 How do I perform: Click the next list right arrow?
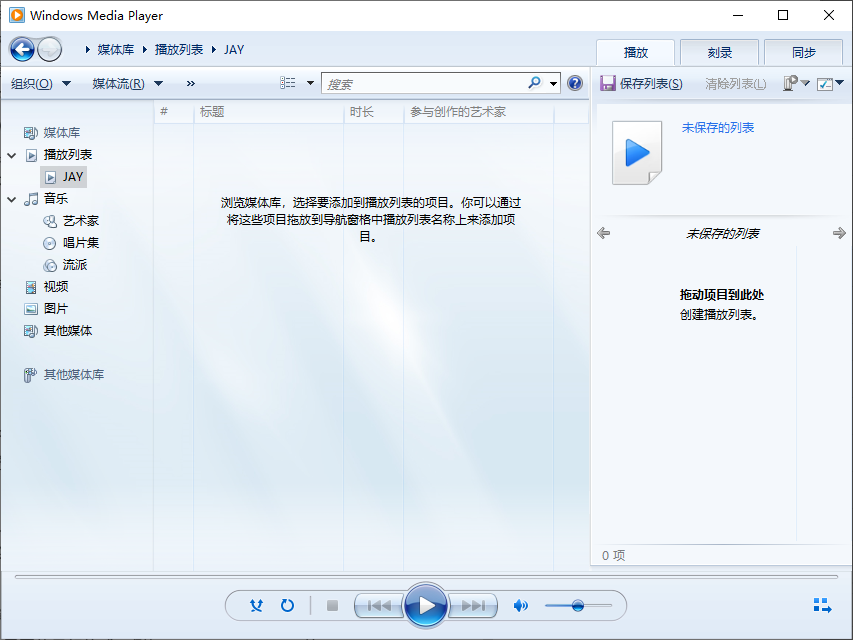(839, 233)
